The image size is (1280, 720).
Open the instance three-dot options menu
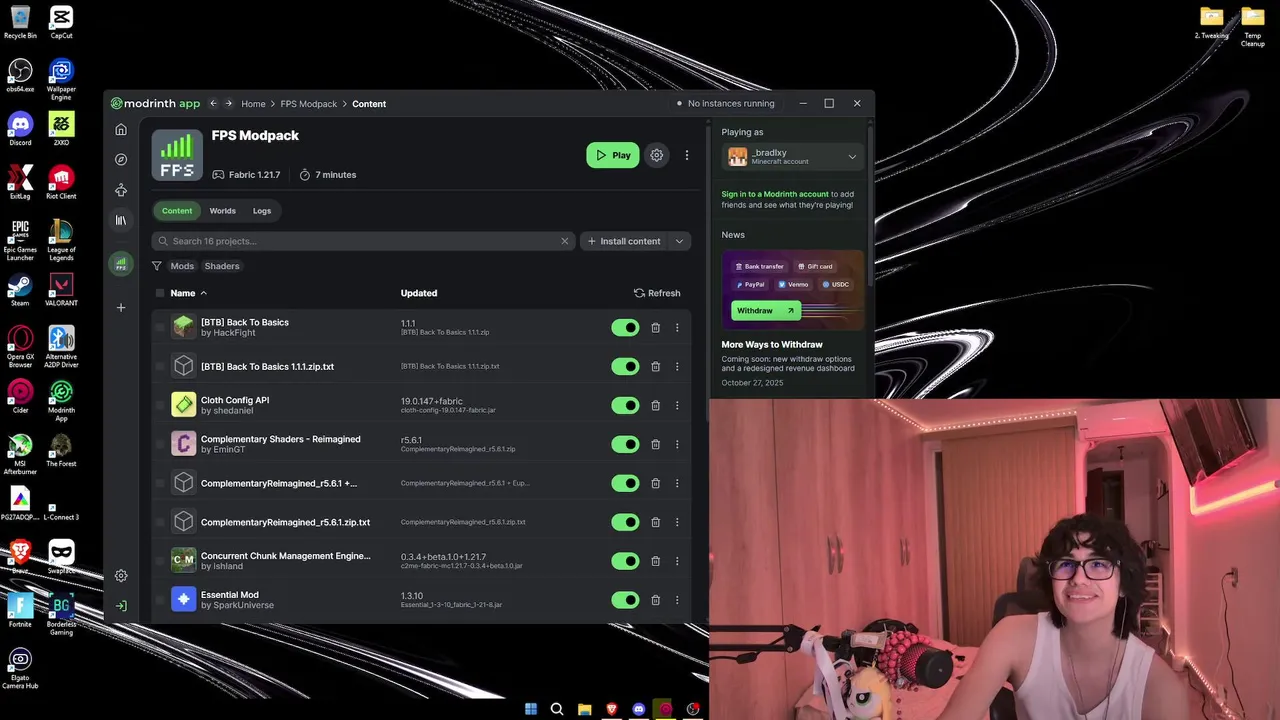687,155
